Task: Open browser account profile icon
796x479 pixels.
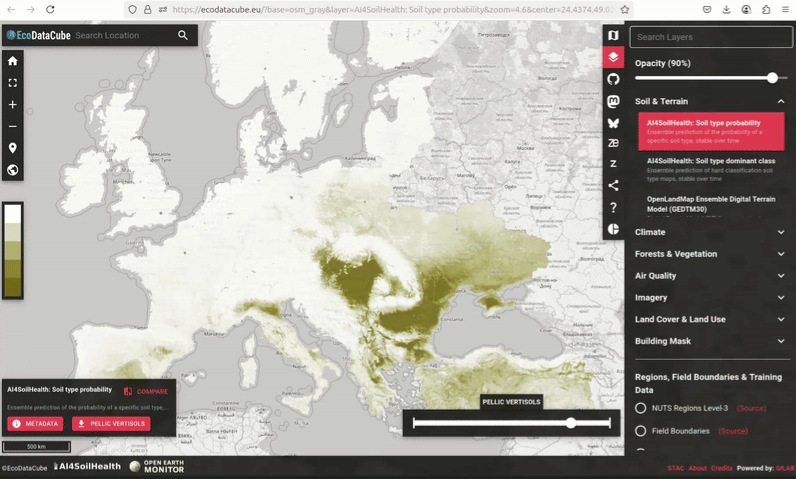Action: click(x=746, y=9)
